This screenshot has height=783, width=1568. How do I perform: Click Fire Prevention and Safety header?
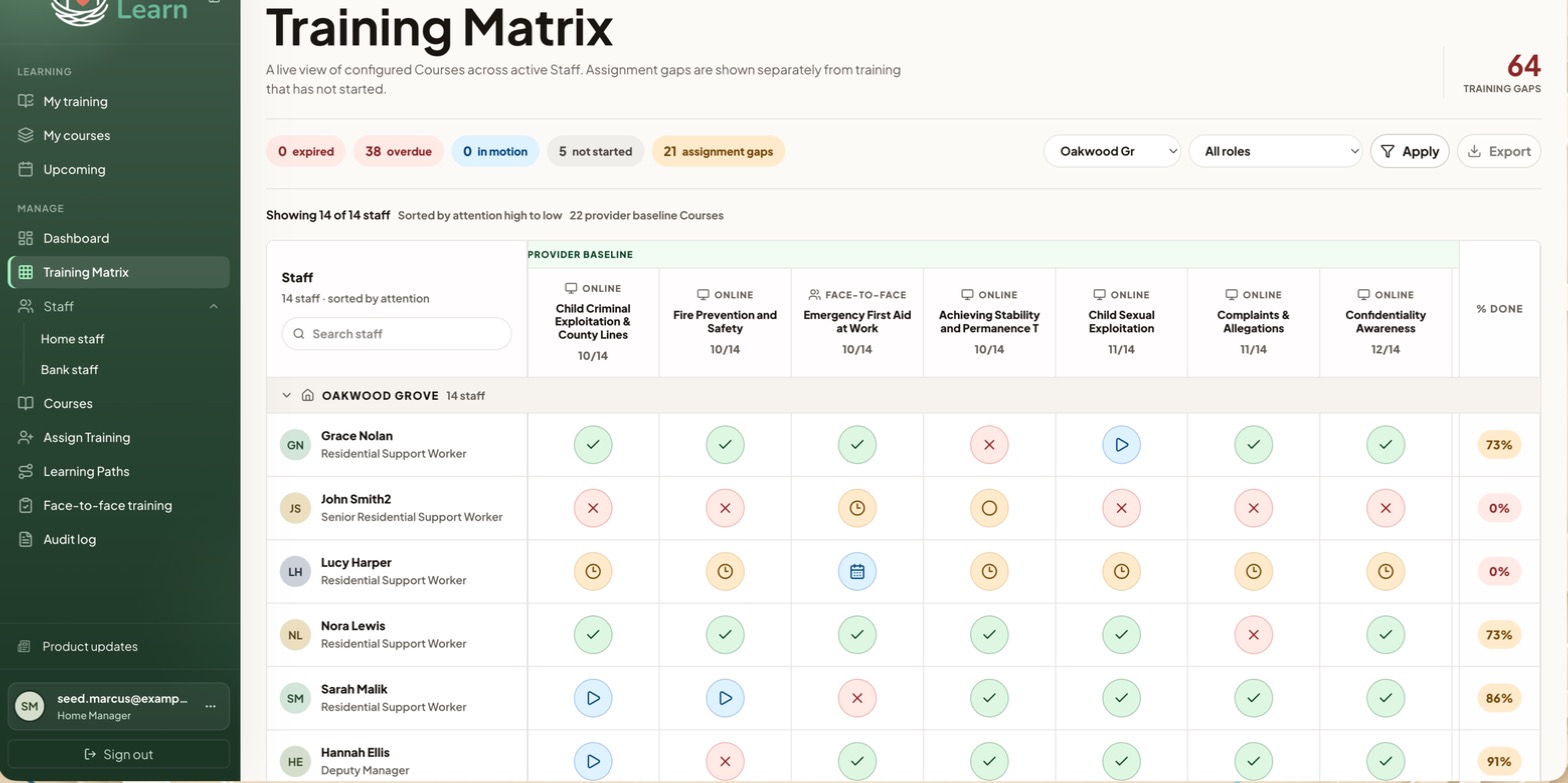(725, 321)
